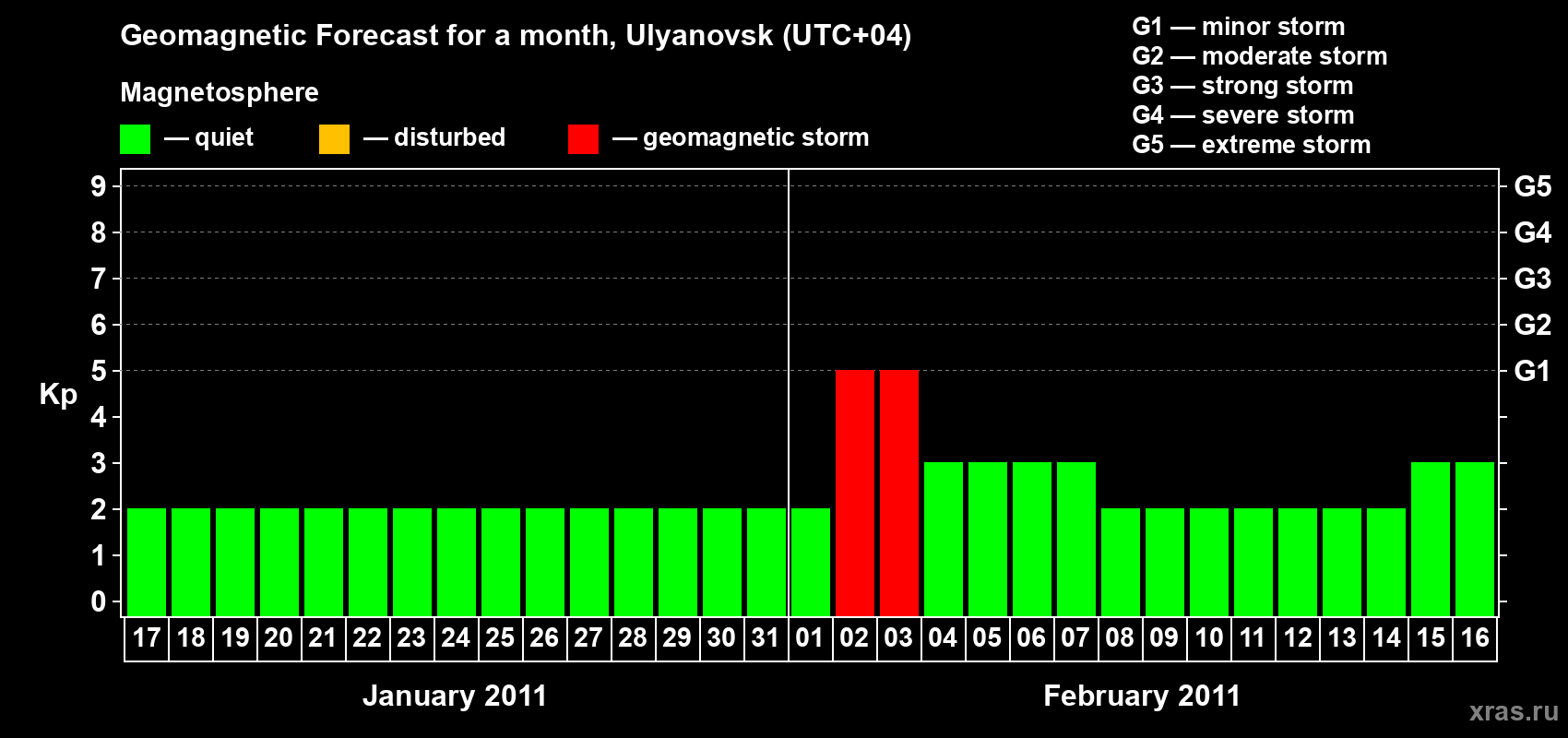
Task: Click the green bar for February 16
Action: point(1475,539)
